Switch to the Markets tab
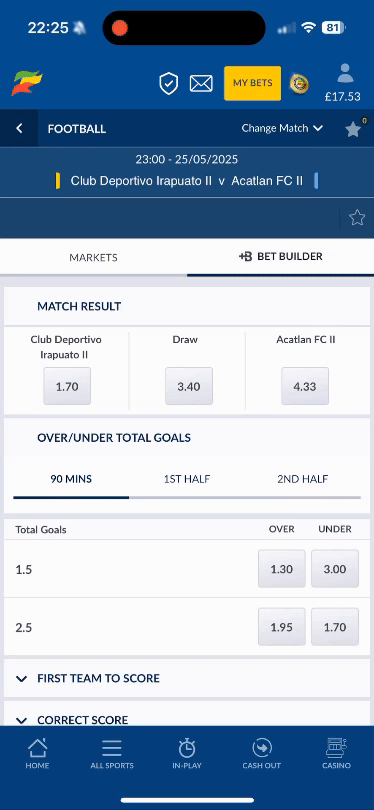374x810 pixels. 94,257
